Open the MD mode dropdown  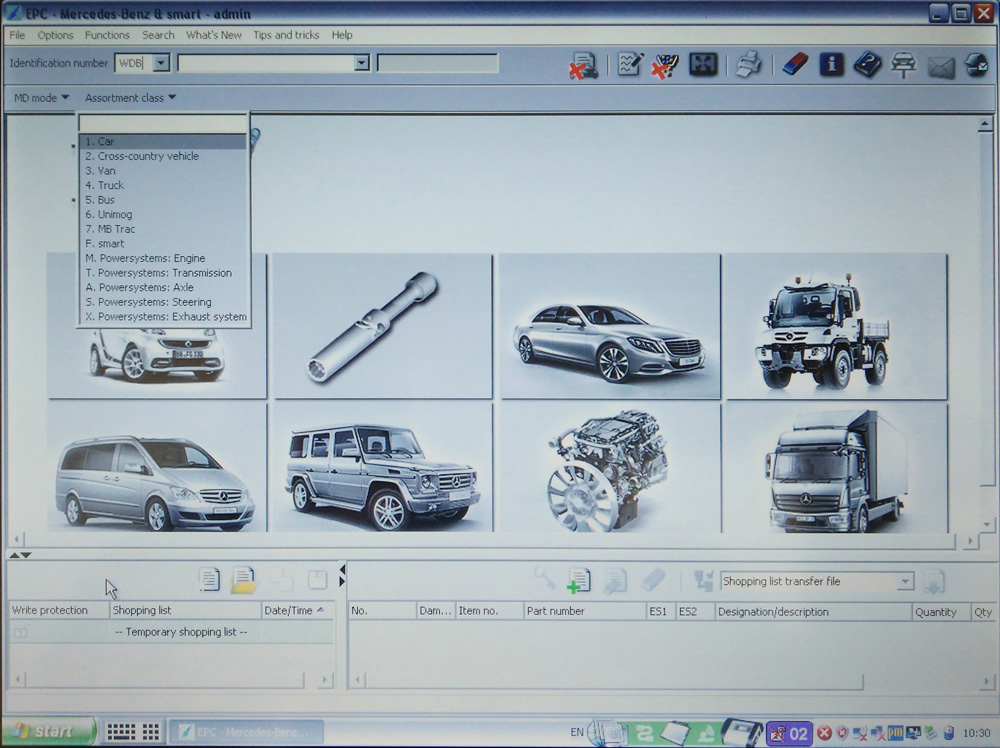(x=41, y=98)
